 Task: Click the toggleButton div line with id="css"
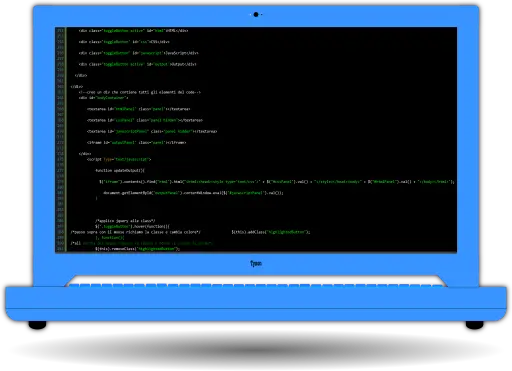[x=124, y=42]
